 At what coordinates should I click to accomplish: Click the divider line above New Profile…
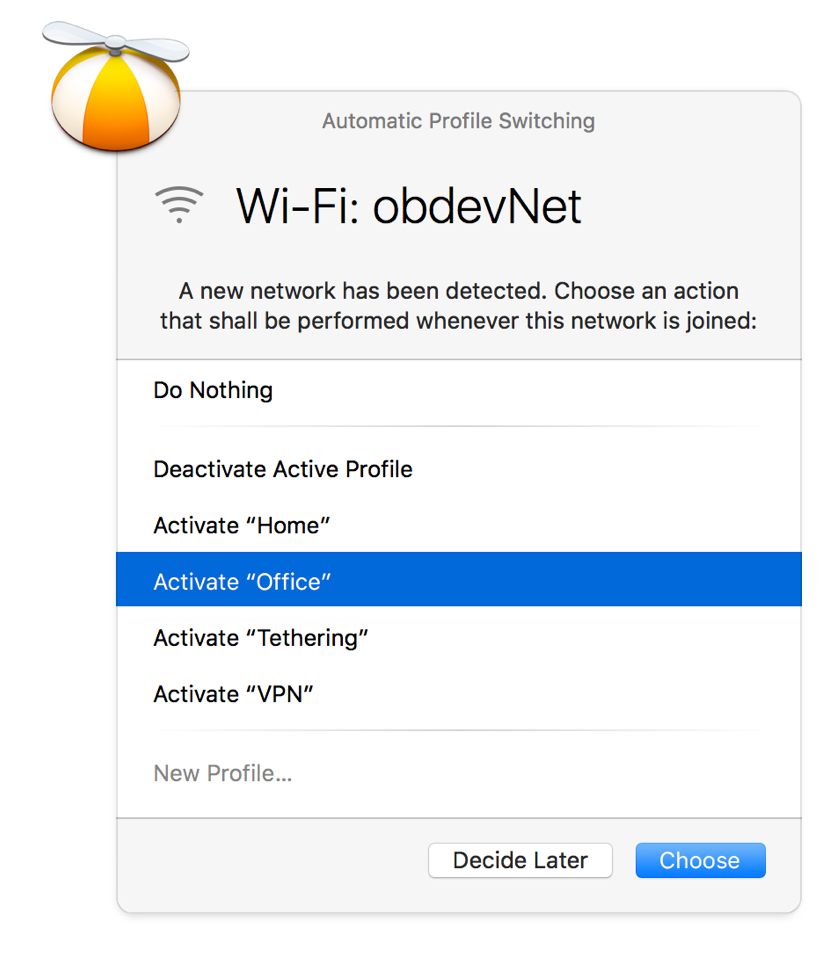(x=459, y=730)
